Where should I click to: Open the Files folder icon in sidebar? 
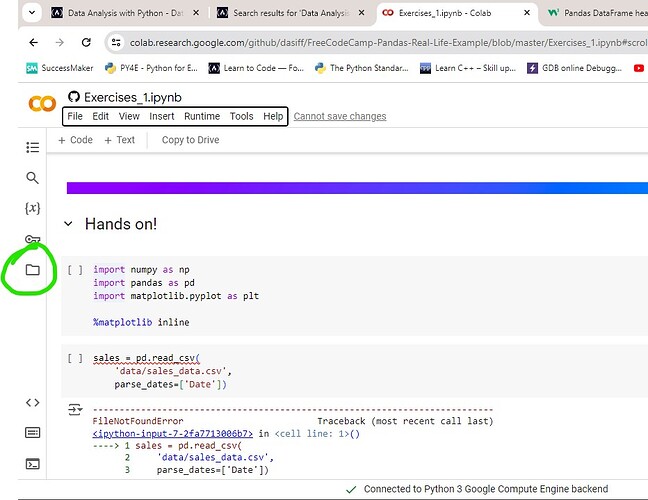(32, 270)
